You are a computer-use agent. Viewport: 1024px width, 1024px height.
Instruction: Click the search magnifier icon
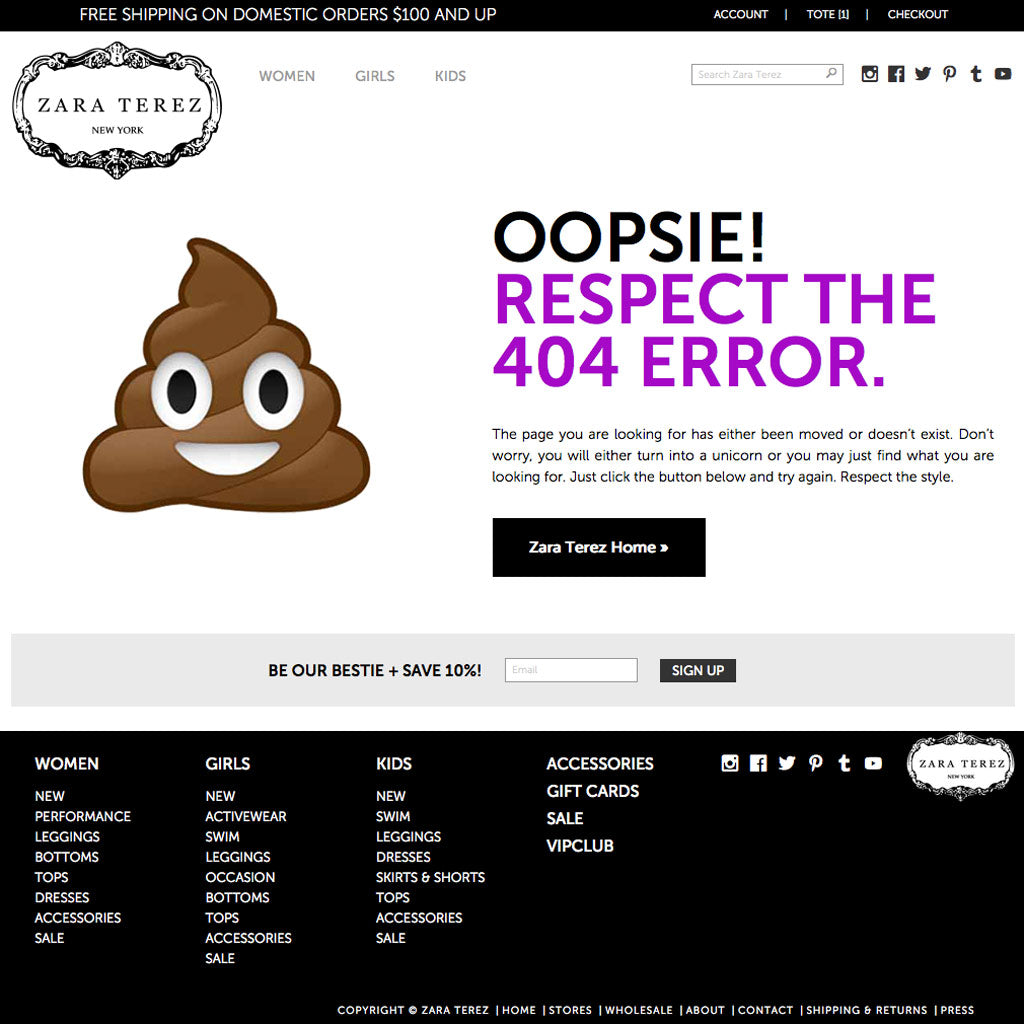831,74
